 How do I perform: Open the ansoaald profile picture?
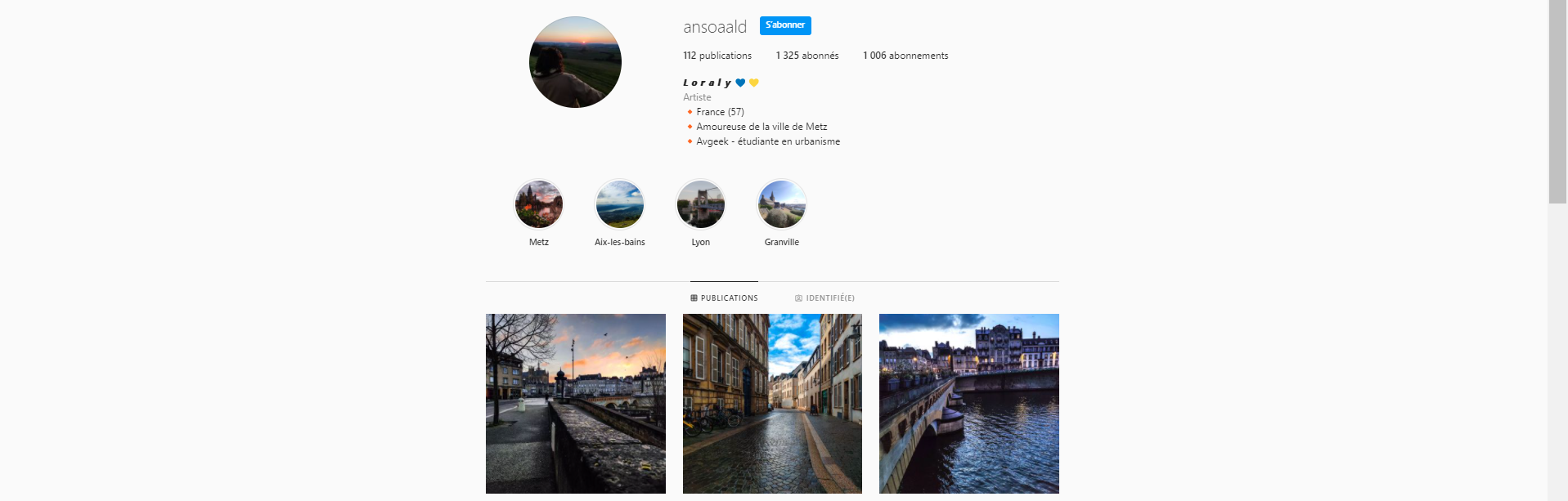(575, 62)
